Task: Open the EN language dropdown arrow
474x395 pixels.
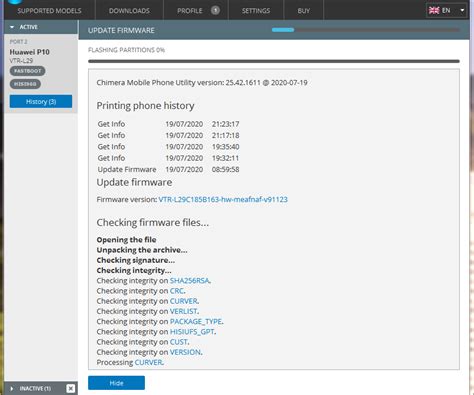Action: [462, 10]
